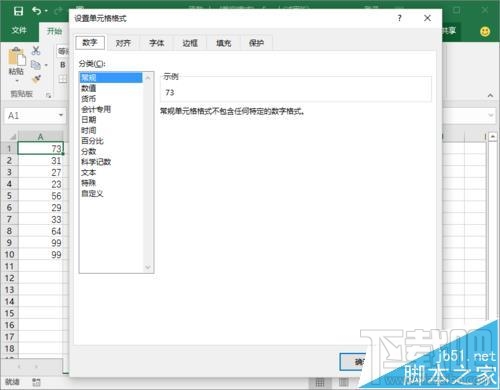Select 日期 in category list
The height and width of the screenshot is (390, 500).
click(x=111, y=120)
